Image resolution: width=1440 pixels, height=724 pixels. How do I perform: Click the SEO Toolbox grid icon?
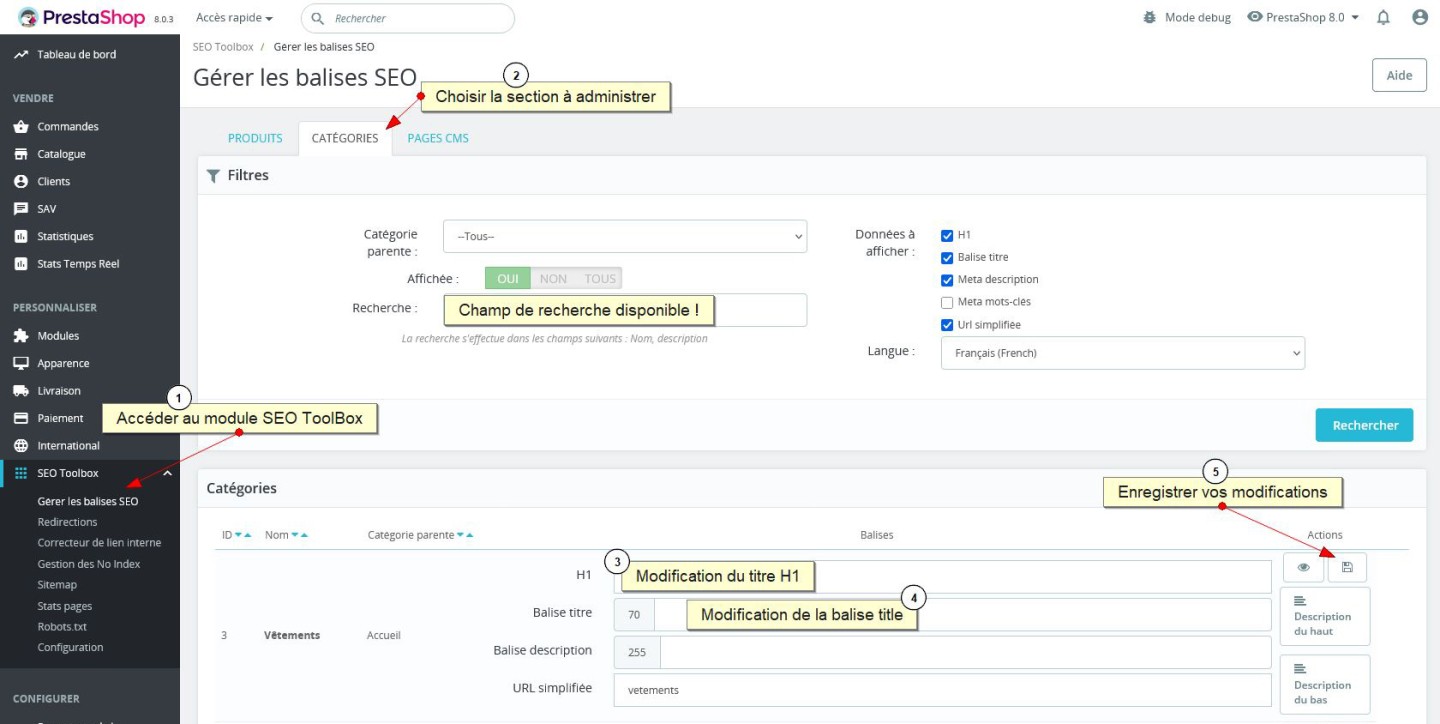point(21,473)
